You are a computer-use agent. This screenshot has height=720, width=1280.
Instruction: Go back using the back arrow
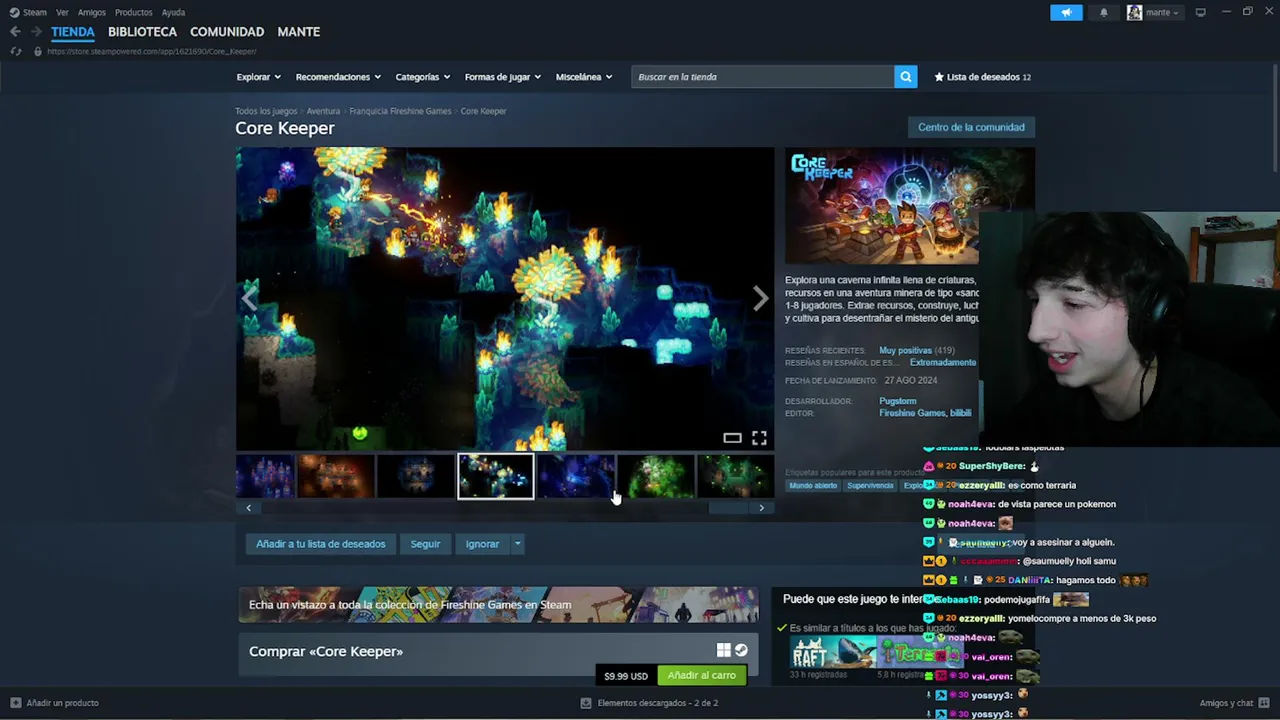click(x=15, y=32)
